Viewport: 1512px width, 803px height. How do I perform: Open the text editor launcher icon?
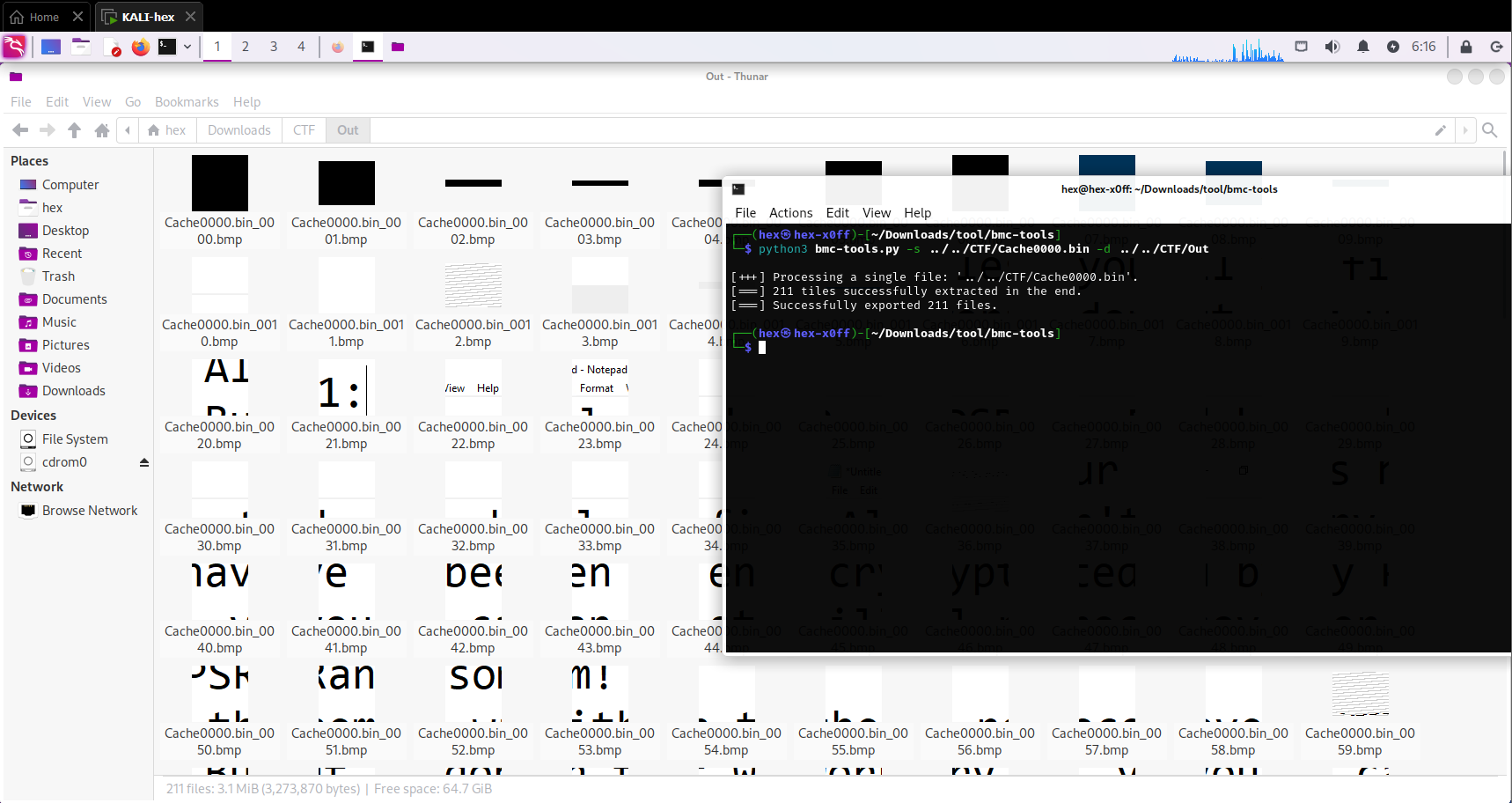coord(112,47)
